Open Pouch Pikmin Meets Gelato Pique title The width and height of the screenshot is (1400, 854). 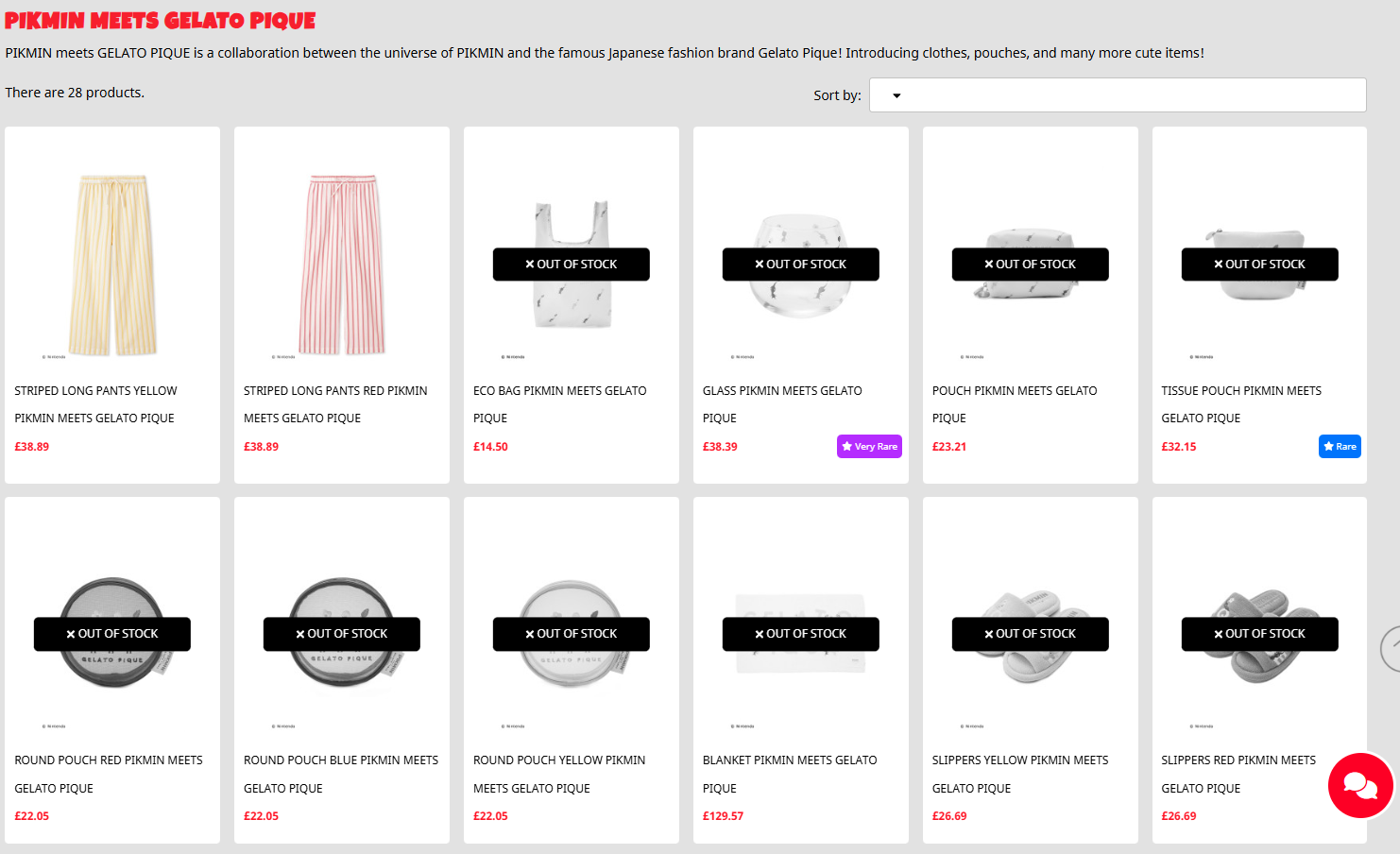(1015, 404)
